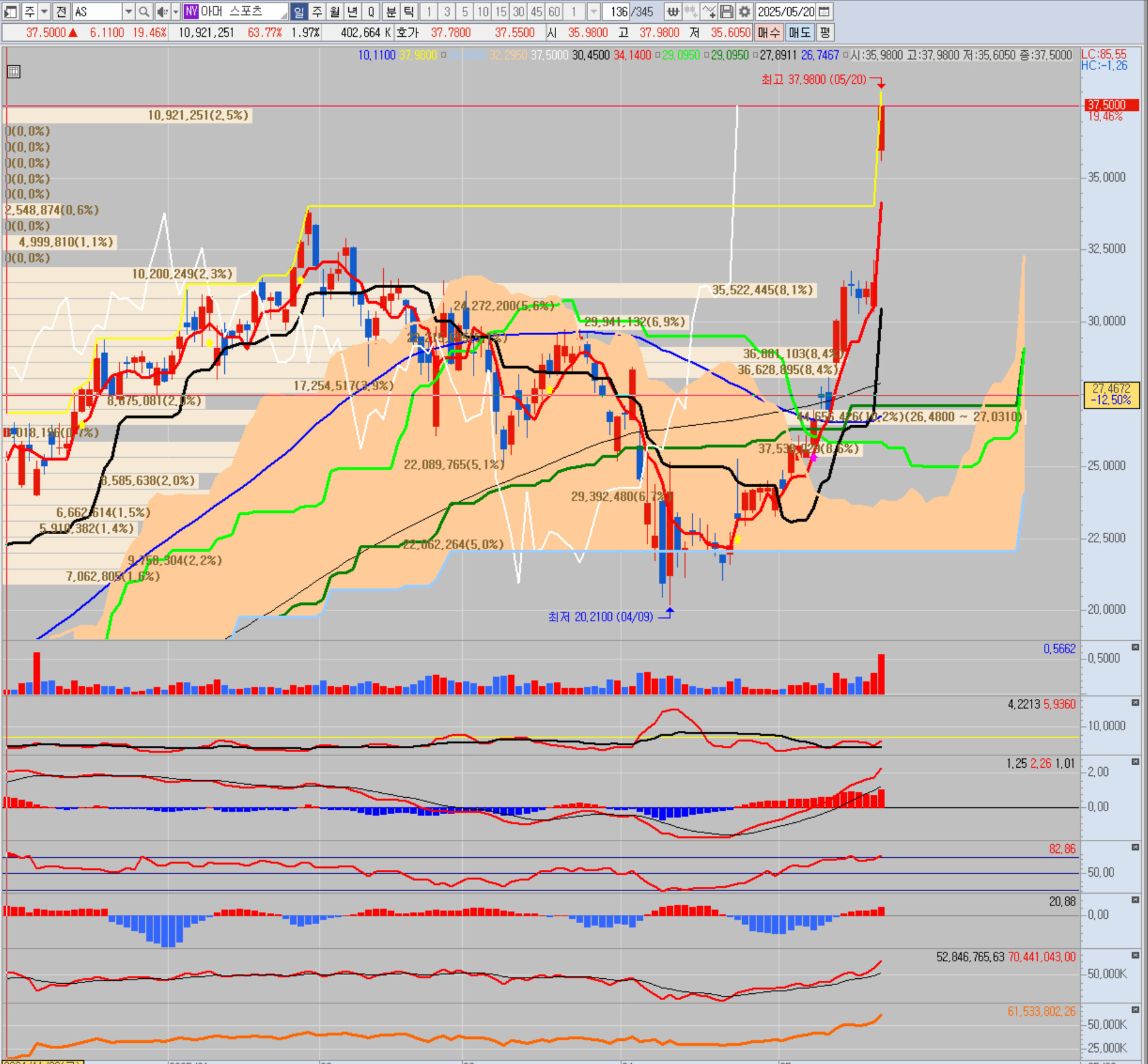Open the calendar date picker icon
This screenshot has height=1064, width=1148.
[x=825, y=11]
